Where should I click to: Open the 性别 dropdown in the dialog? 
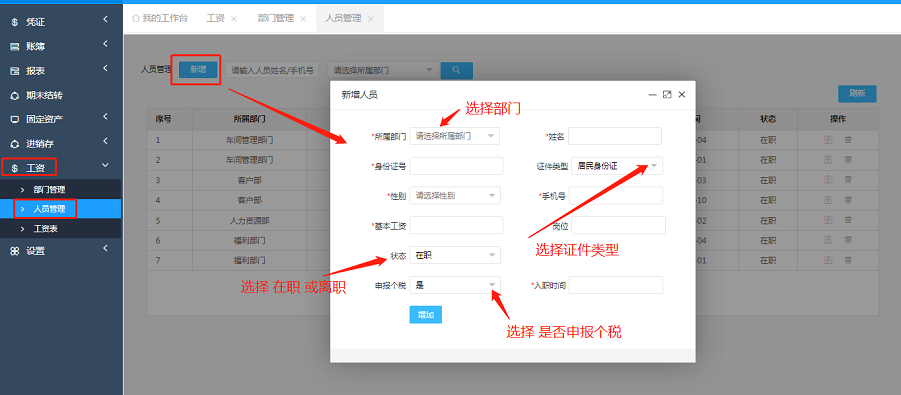[455, 195]
